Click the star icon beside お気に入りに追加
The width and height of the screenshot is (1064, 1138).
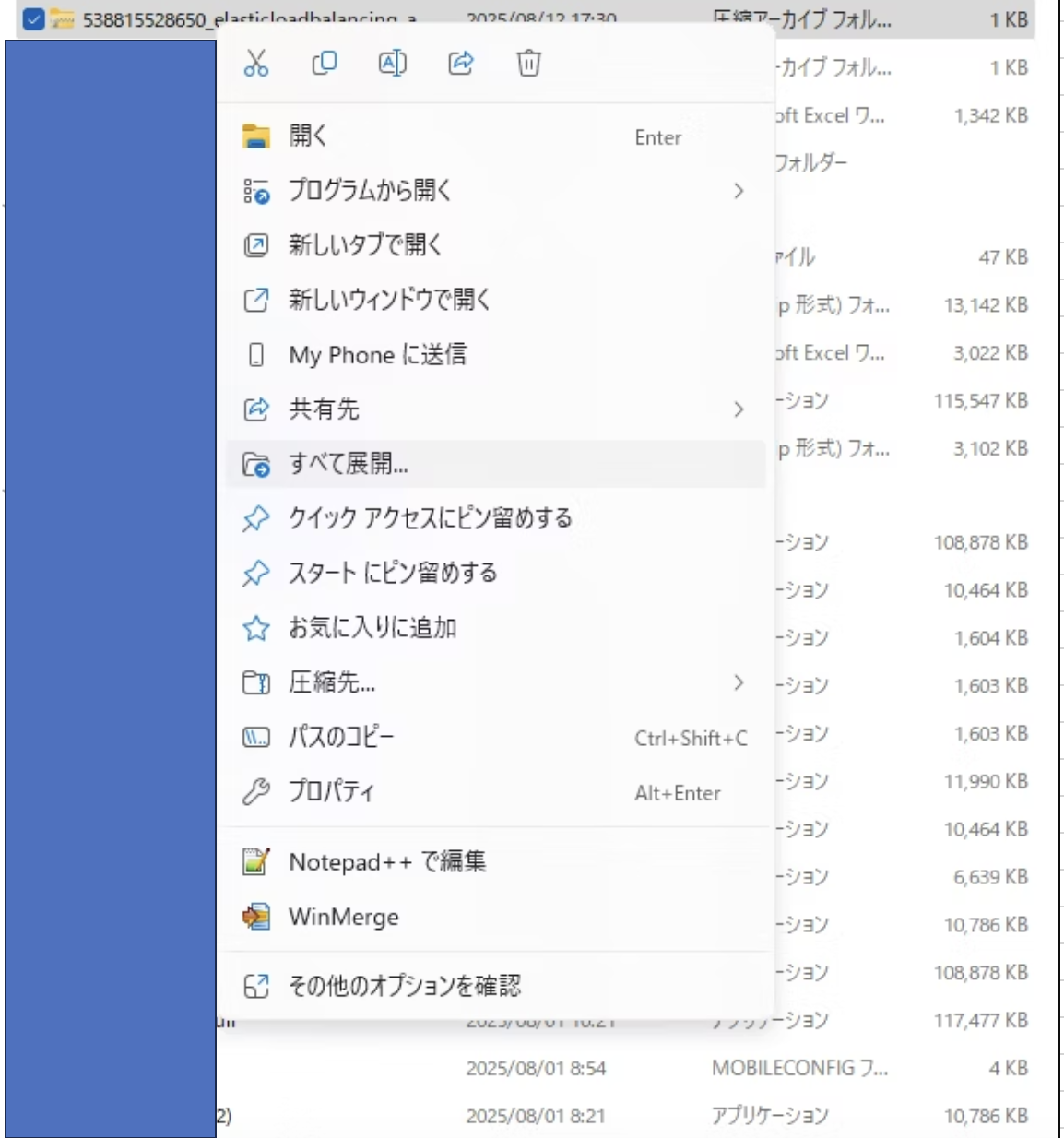(256, 628)
